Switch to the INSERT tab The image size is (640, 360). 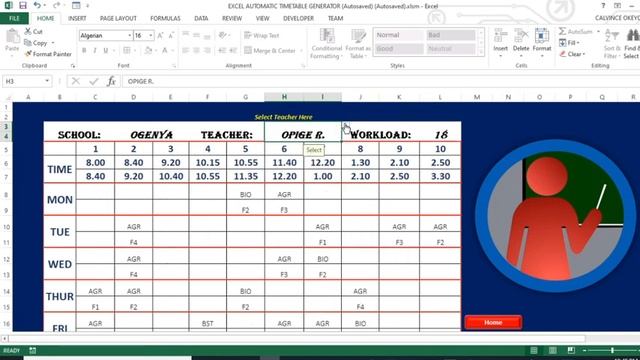[77, 18]
